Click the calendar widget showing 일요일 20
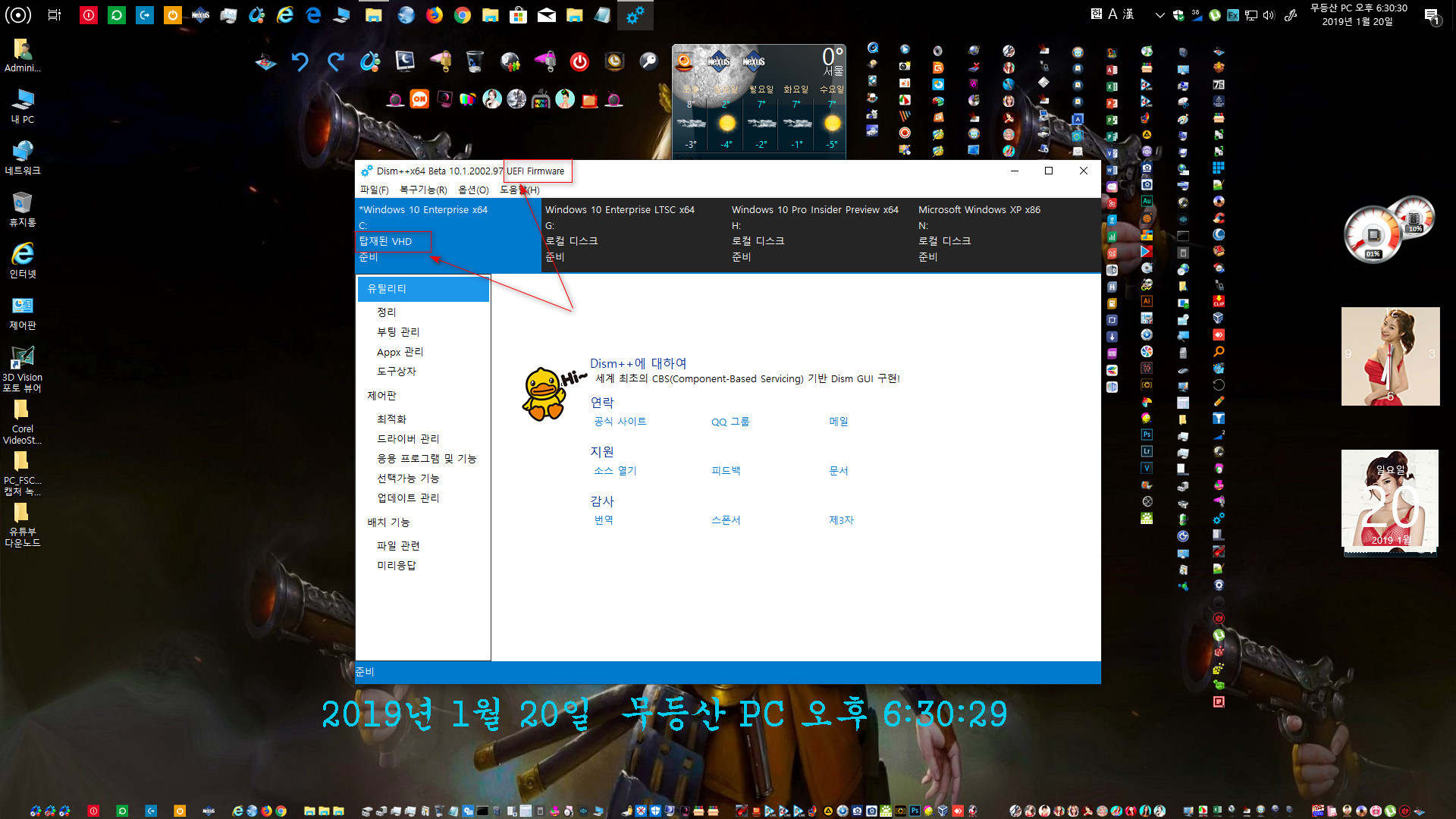The image size is (1456, 819). click(1390, 499)
